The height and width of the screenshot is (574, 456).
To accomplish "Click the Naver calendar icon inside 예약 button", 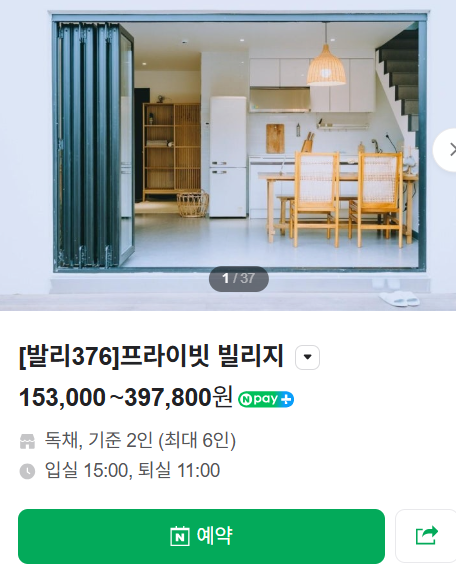I will click(x=180, y=536).
